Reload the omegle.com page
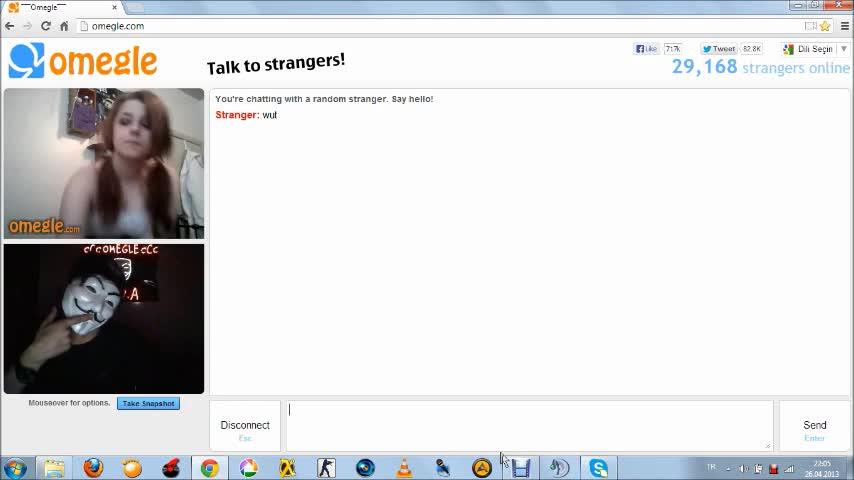Viewport: 854px width, 480px height. (x=46, y=26)
